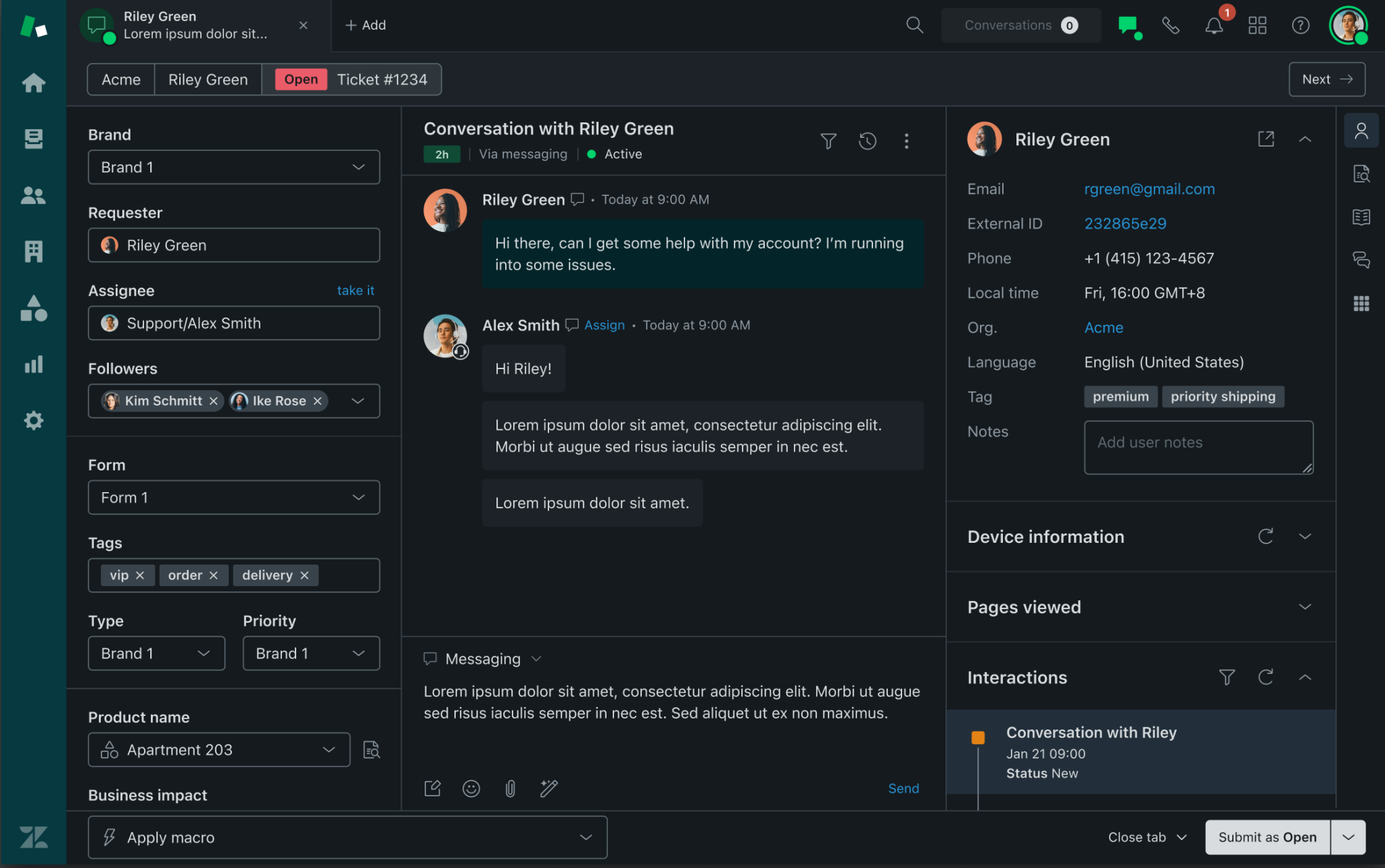
Task: Open the Apply macro dropdown
Action: [x=347, y=838]
